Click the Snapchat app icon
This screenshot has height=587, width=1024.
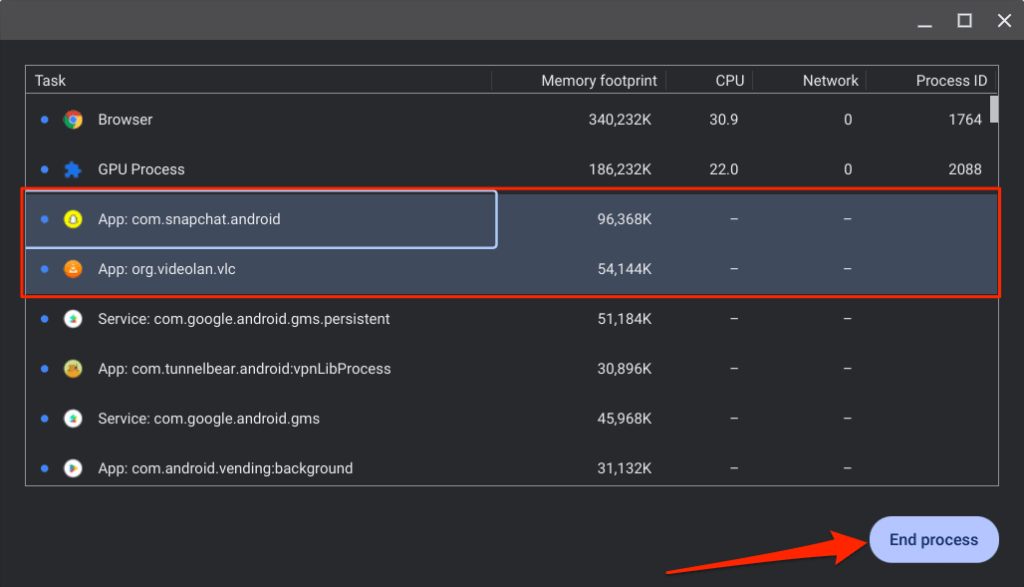(x=72, y=219)
